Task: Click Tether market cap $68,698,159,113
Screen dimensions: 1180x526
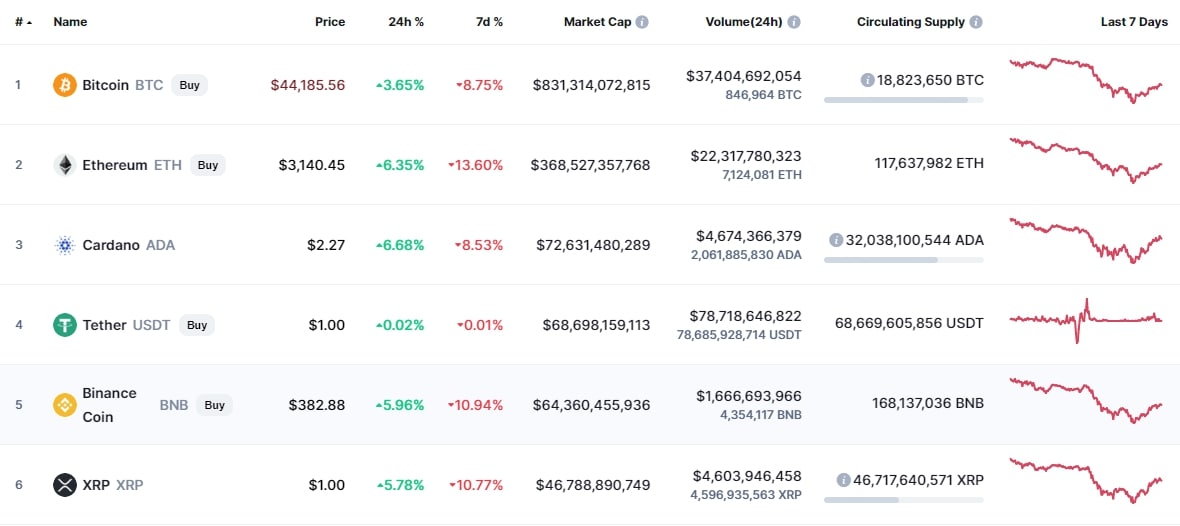Action: (597, 325)
